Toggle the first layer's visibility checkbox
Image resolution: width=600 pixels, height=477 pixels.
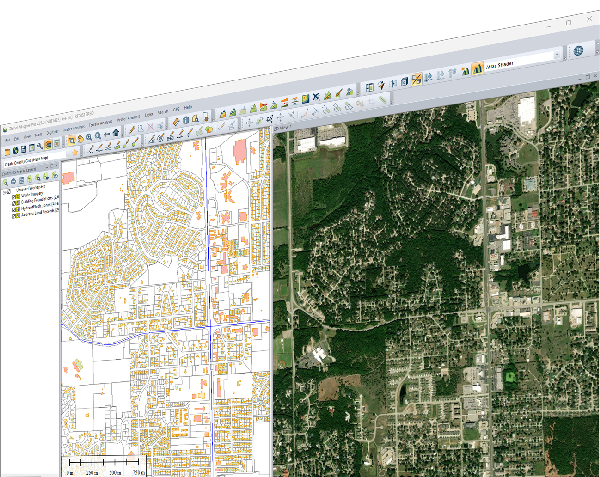13,197
